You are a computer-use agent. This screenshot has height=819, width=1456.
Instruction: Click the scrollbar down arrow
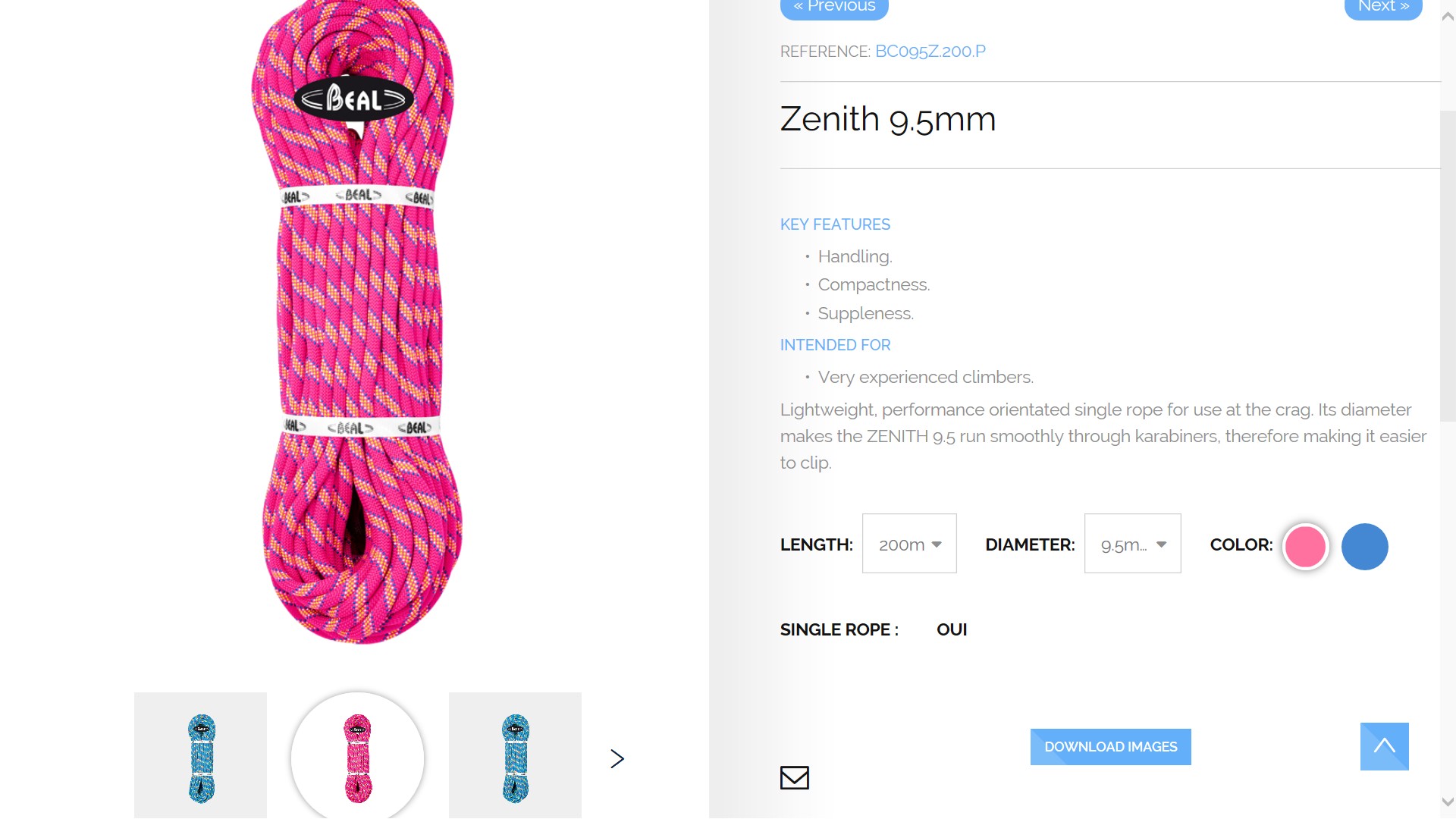click(x=1448, y=802)
